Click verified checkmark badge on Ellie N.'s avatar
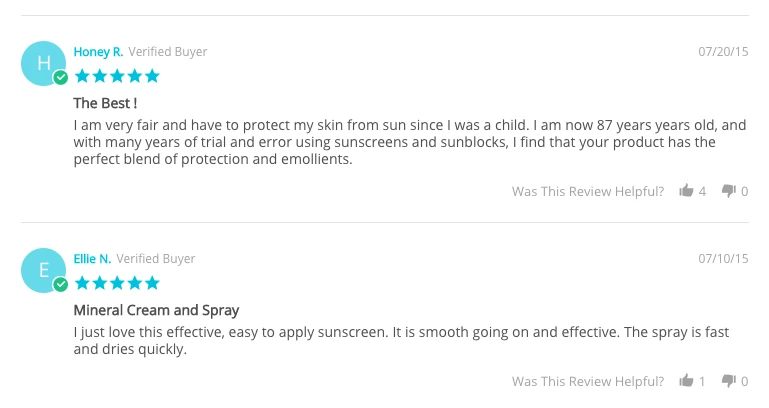The image size is (769, 408). tap(61, 285)
